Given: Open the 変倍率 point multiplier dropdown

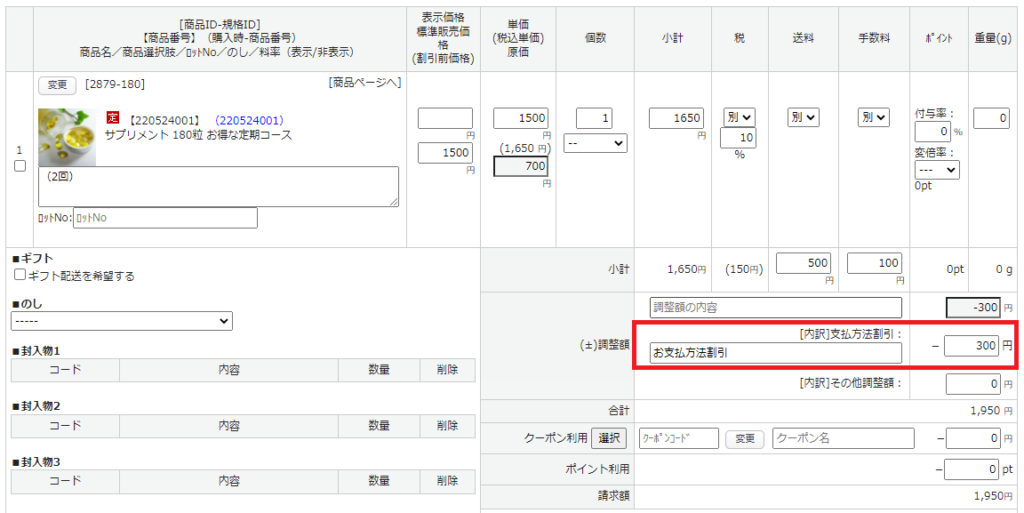Looking at the screenshot, I should point(937,169).
